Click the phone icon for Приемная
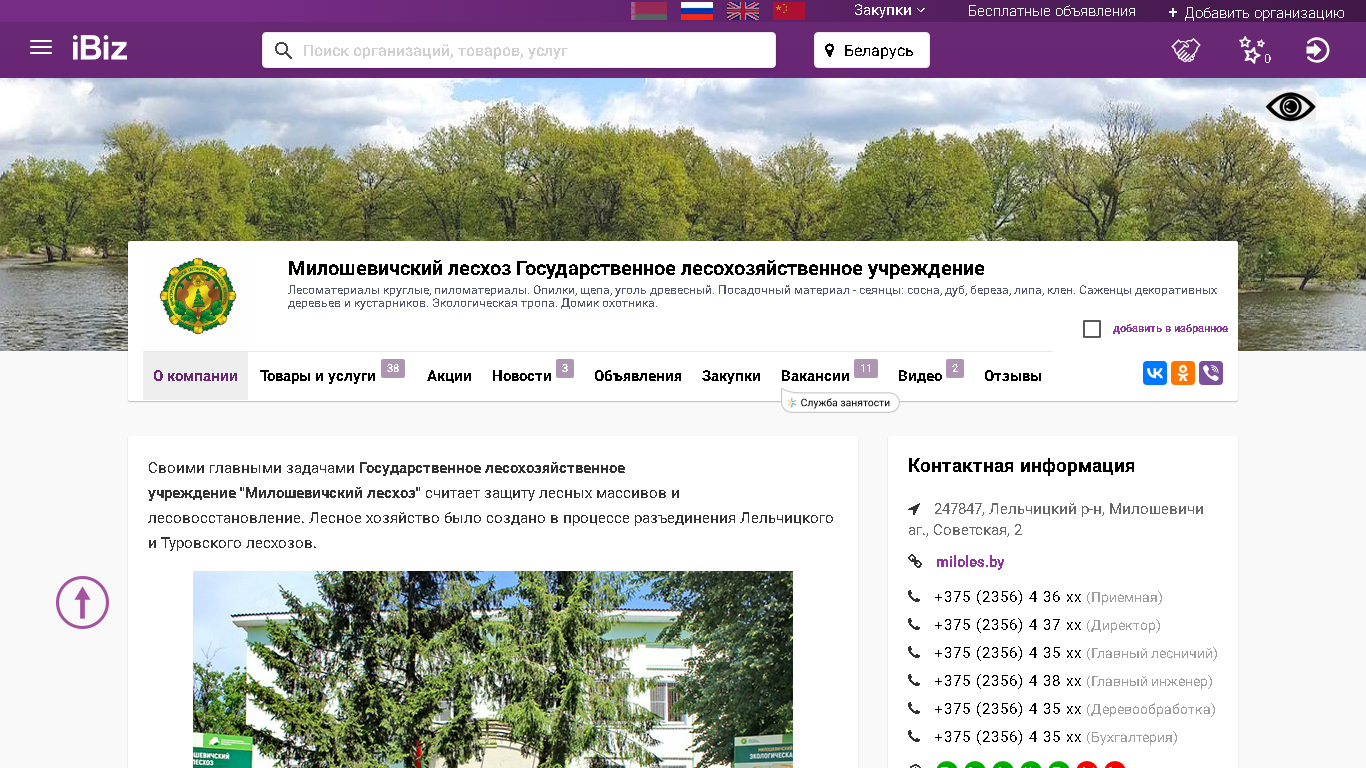The image size is (1366, 768). (x=914, y=597)
